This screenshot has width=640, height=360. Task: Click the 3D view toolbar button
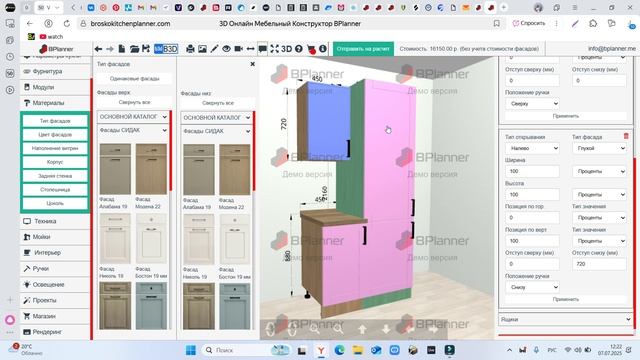coord(286,49)
